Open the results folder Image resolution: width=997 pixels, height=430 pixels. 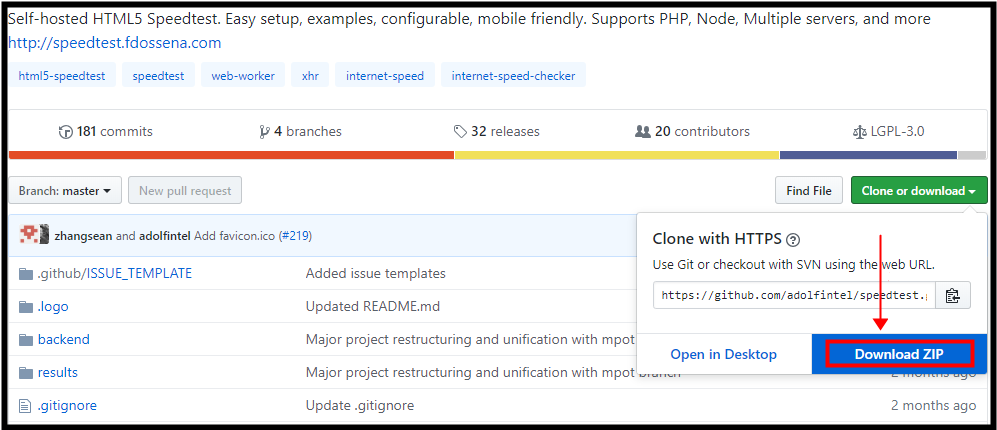57,372
